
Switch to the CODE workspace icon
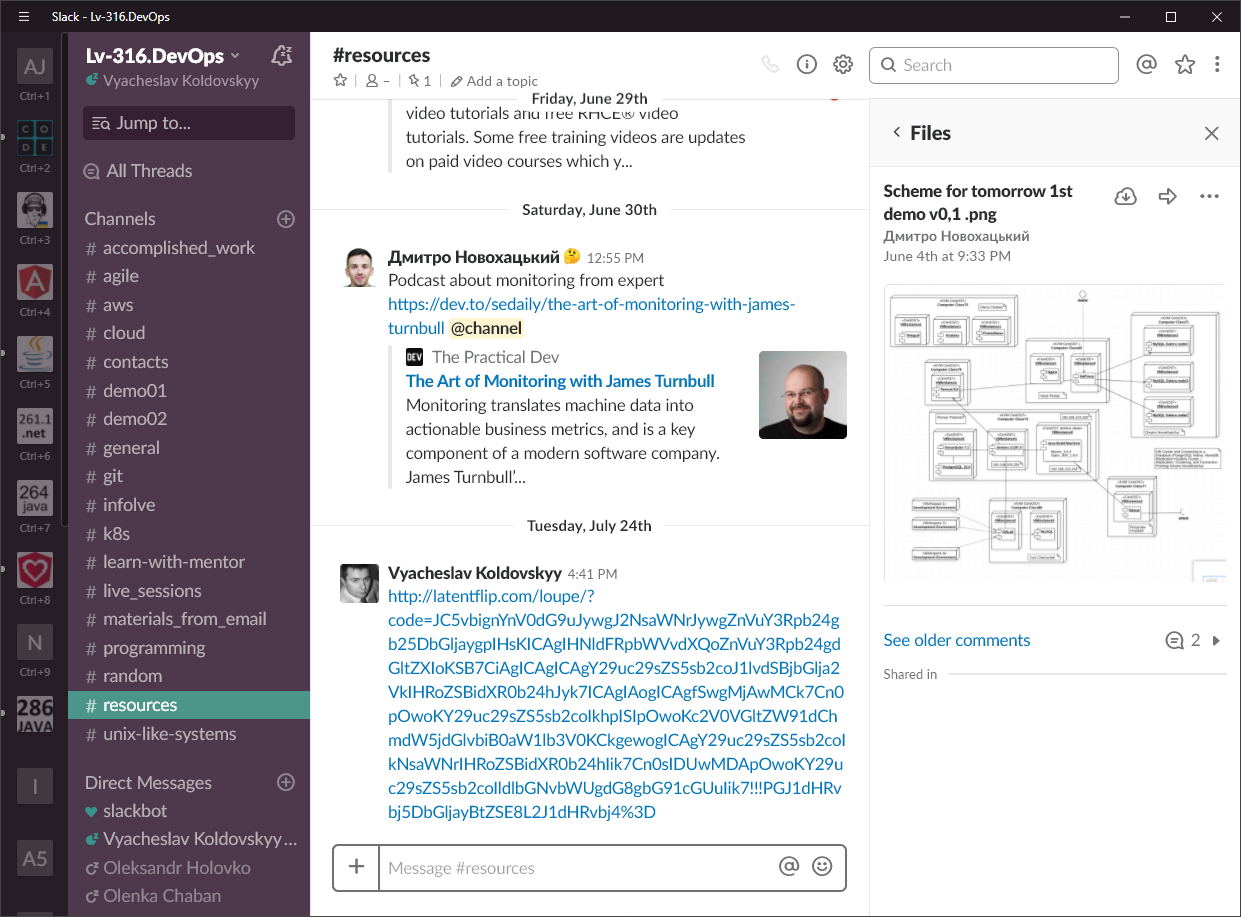[x=35, y=140]
